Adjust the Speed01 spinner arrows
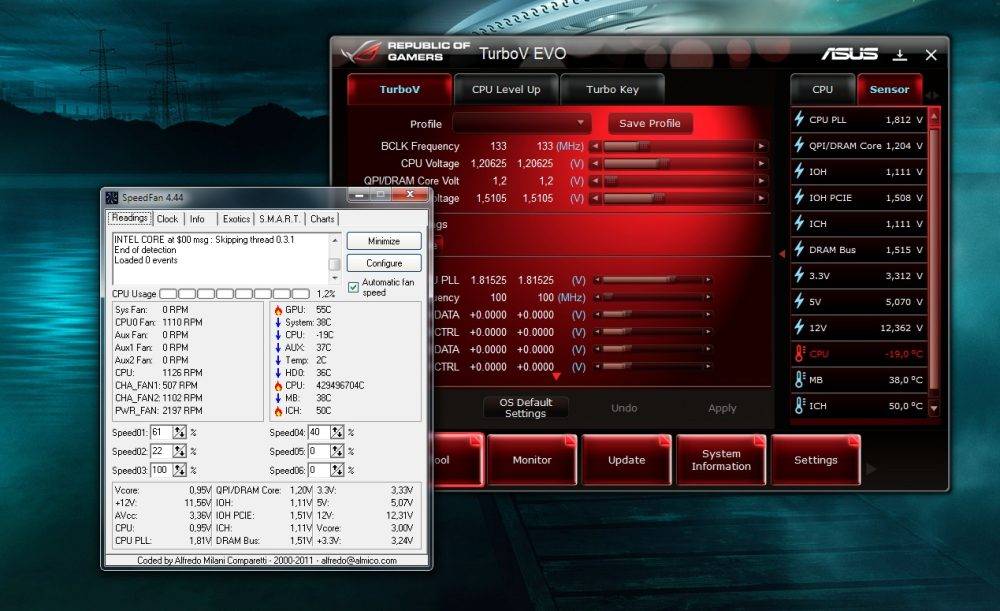The image size is (1000, 611). tap(179, 432)
